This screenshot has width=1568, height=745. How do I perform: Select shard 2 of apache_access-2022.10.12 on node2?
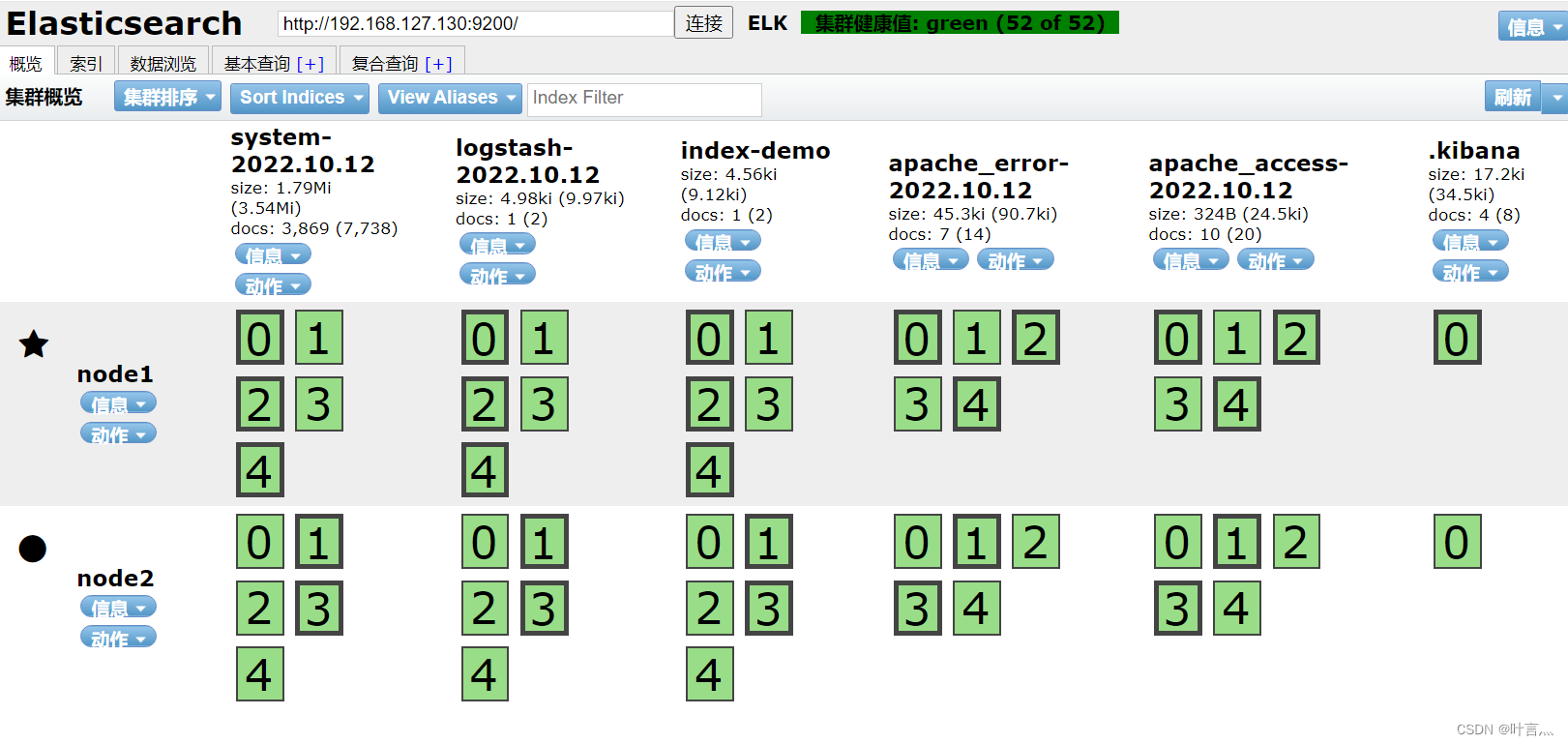pyautogui.click(x=1296, y=542)
